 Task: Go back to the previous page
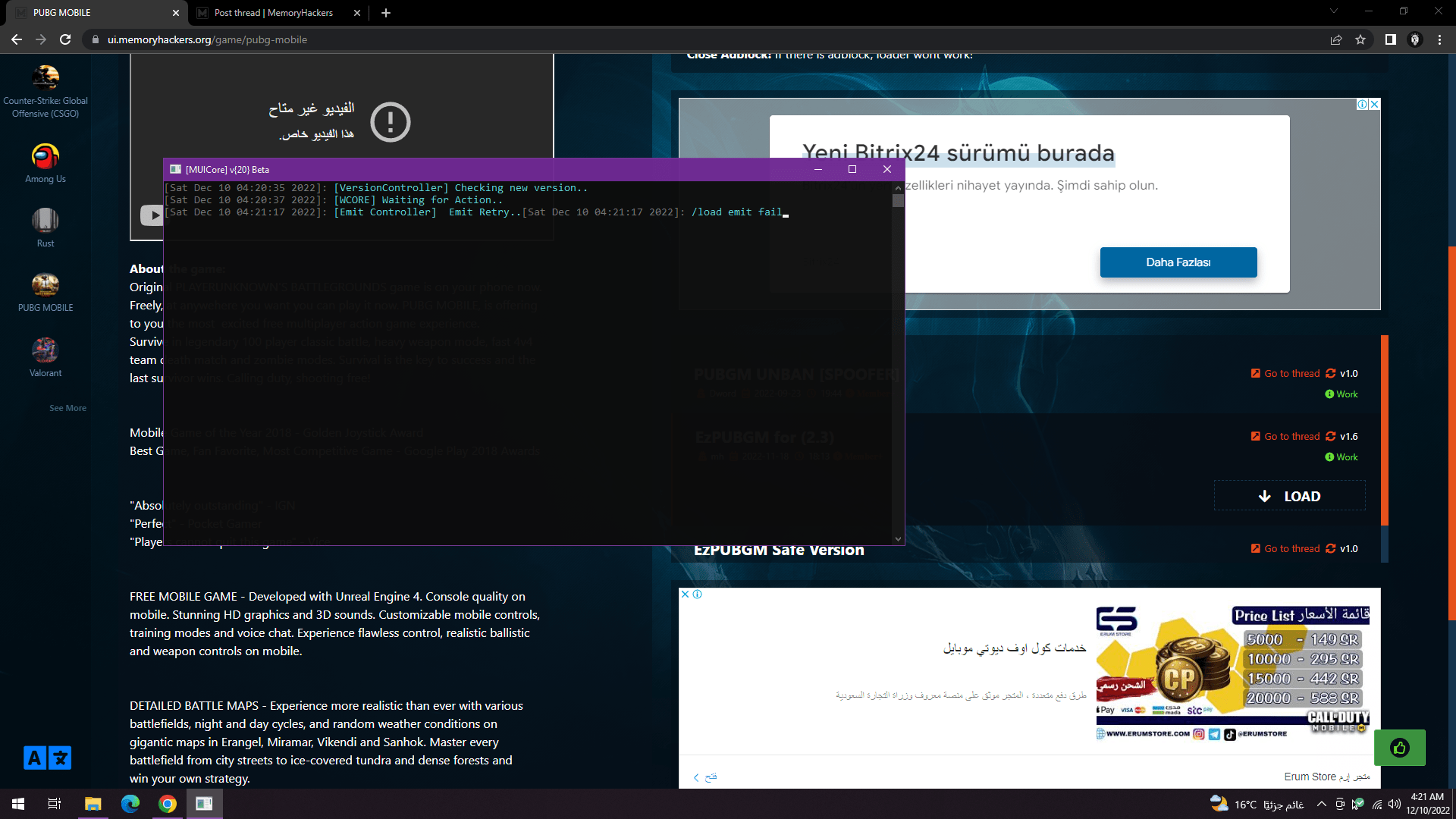[x=17, y=39]
